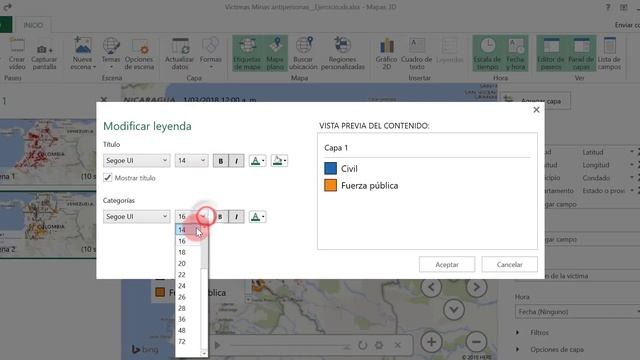
Task: Open Categorías font family dropdown
Action: pos(136,216)
